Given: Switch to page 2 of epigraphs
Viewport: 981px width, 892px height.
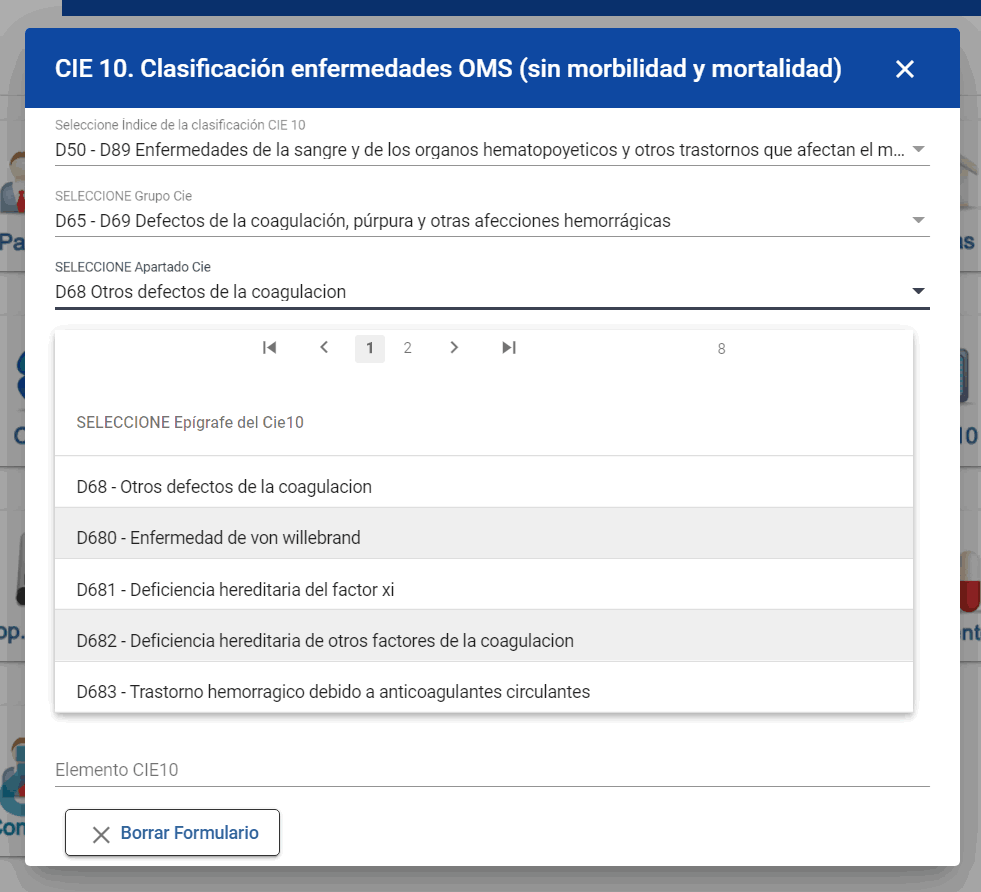Looking at the screenshot, I should (407, 347).
